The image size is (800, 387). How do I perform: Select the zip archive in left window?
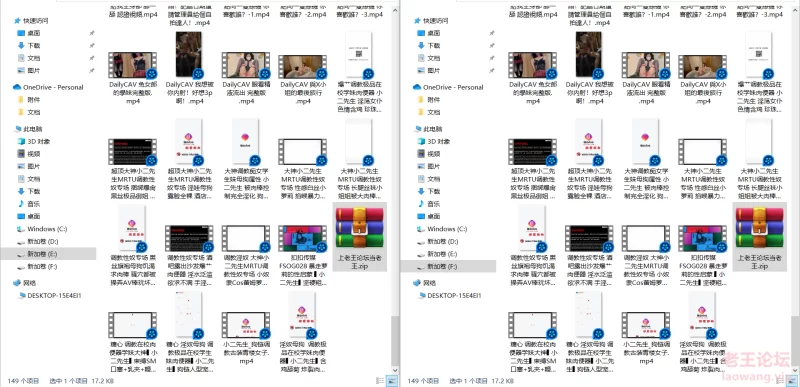click(x=360, y=237)
